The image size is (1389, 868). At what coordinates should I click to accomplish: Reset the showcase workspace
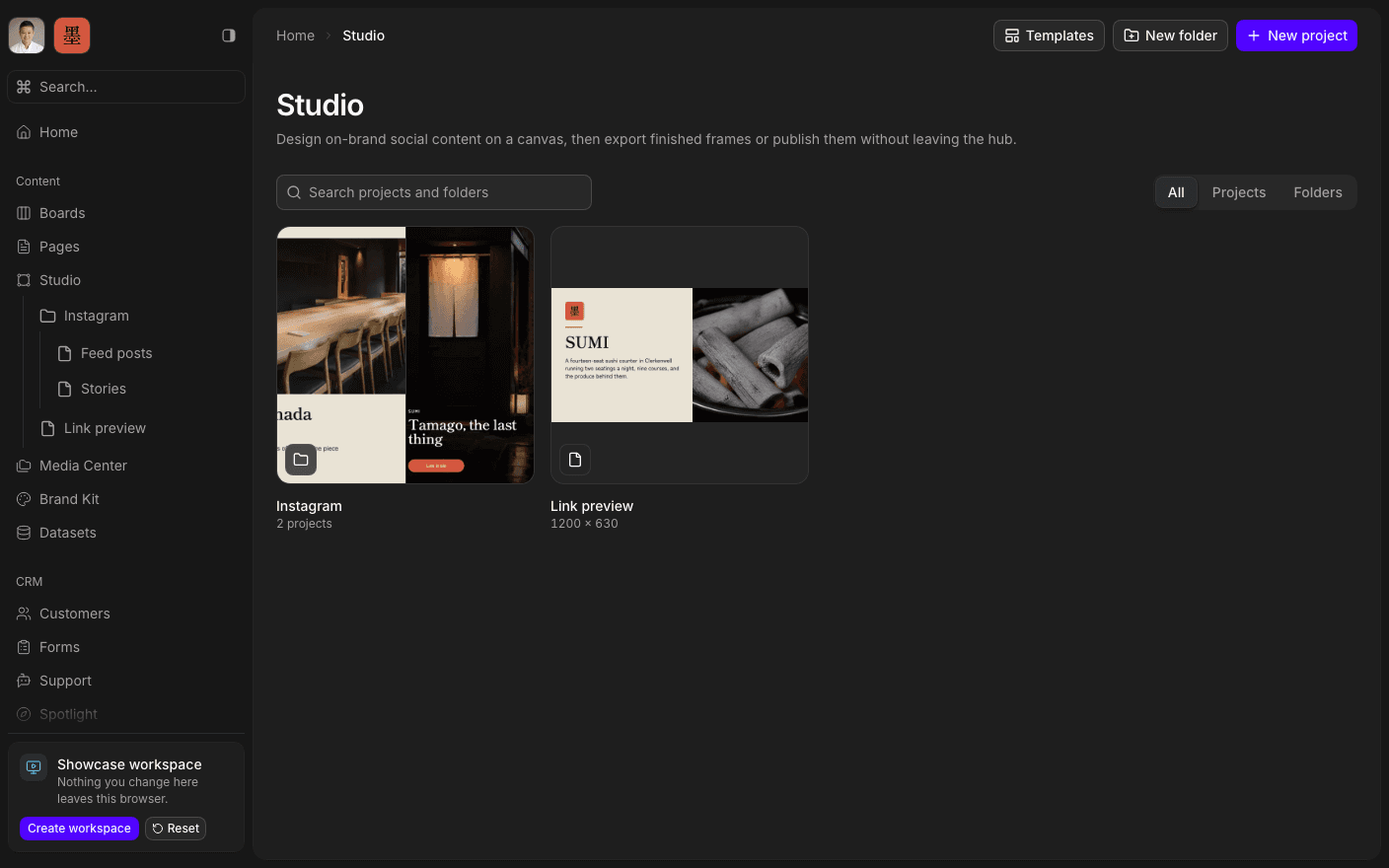176,829
